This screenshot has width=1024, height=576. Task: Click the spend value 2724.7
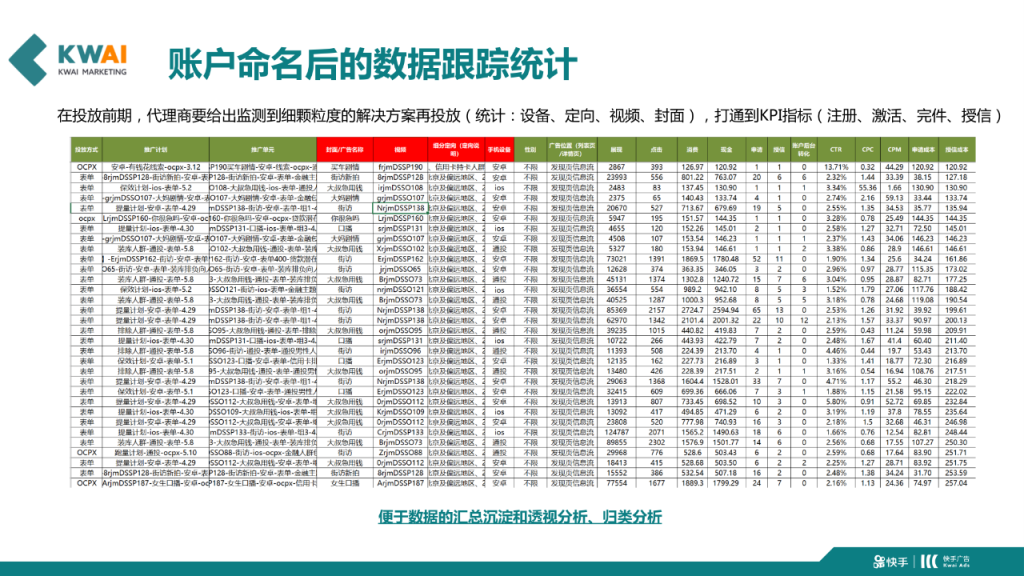[x=692, y=310]
